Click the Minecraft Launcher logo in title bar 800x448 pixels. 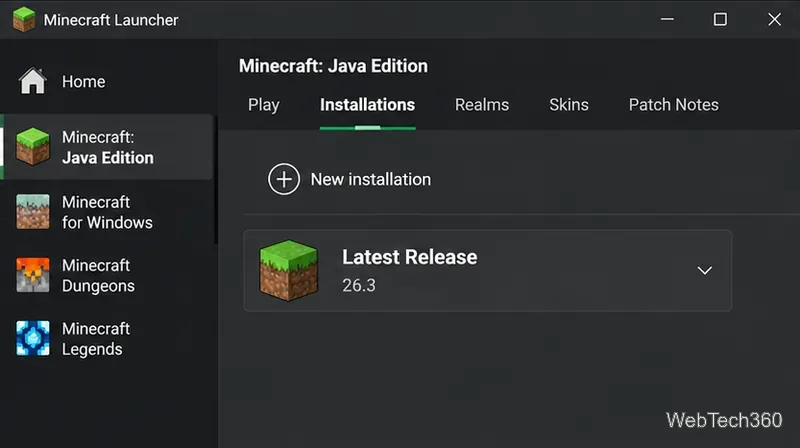[23, 19]
